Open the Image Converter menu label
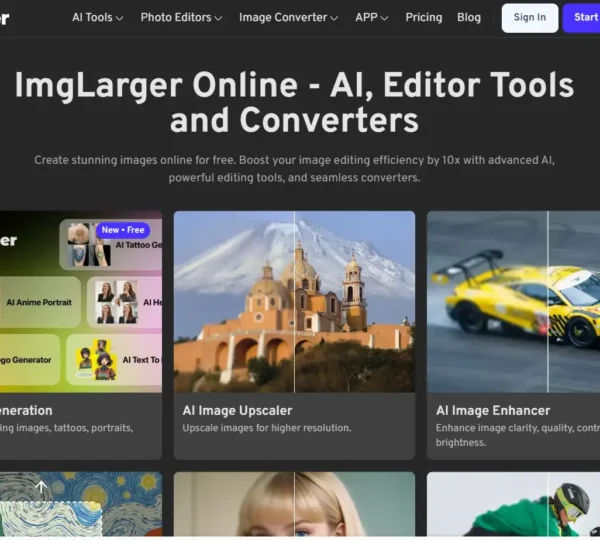 (283, 18)
